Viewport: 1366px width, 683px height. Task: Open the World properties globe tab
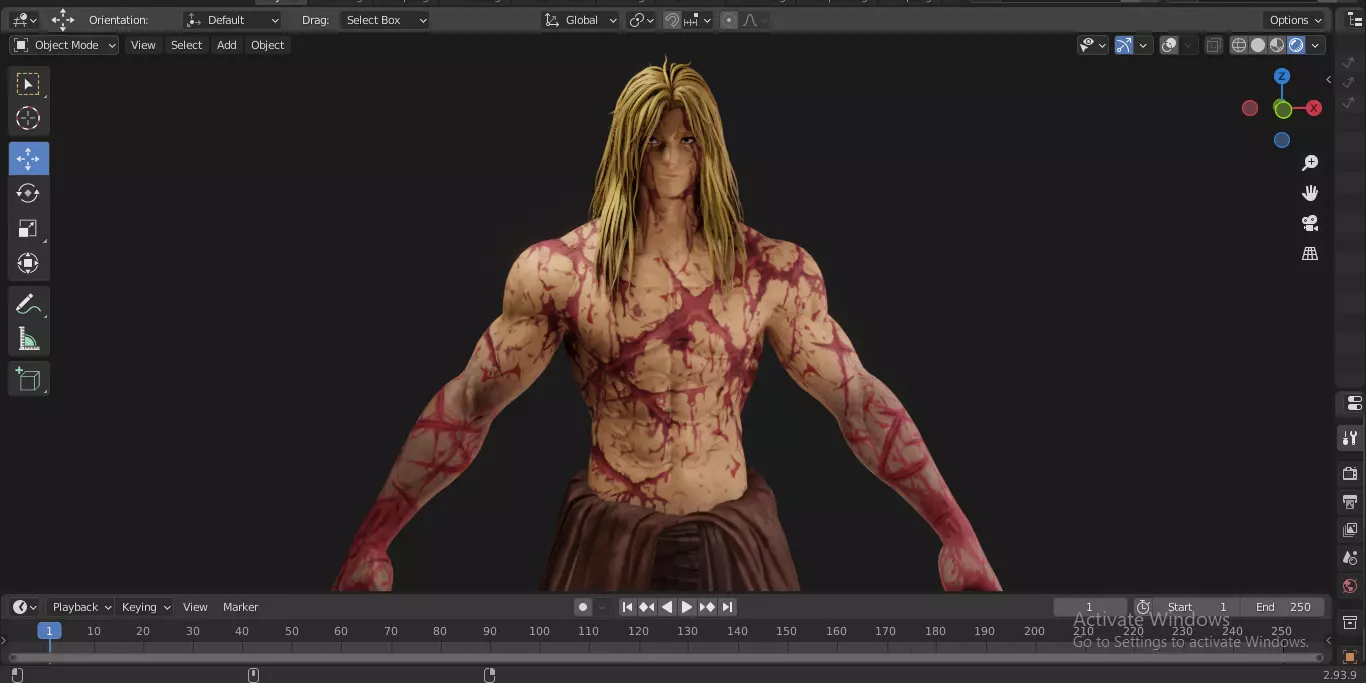(x=1350, y=586)
